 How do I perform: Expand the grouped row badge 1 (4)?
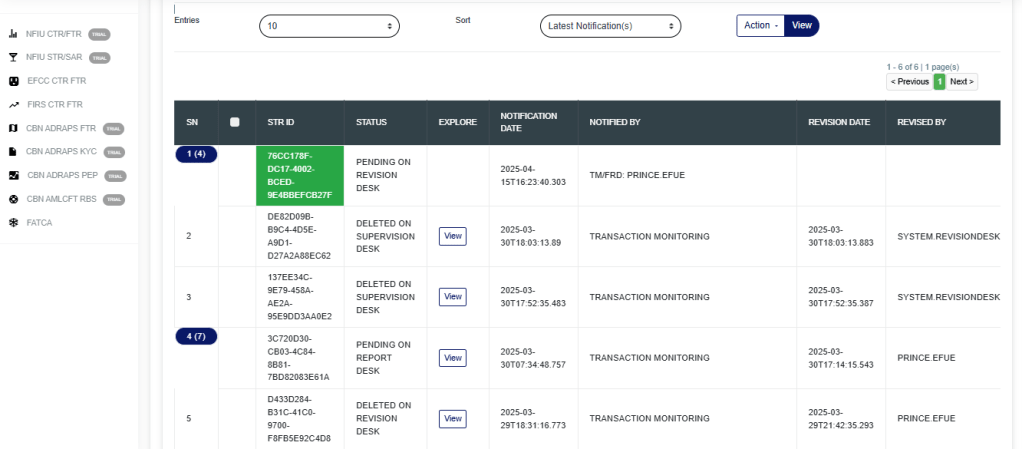click(196, 154)
